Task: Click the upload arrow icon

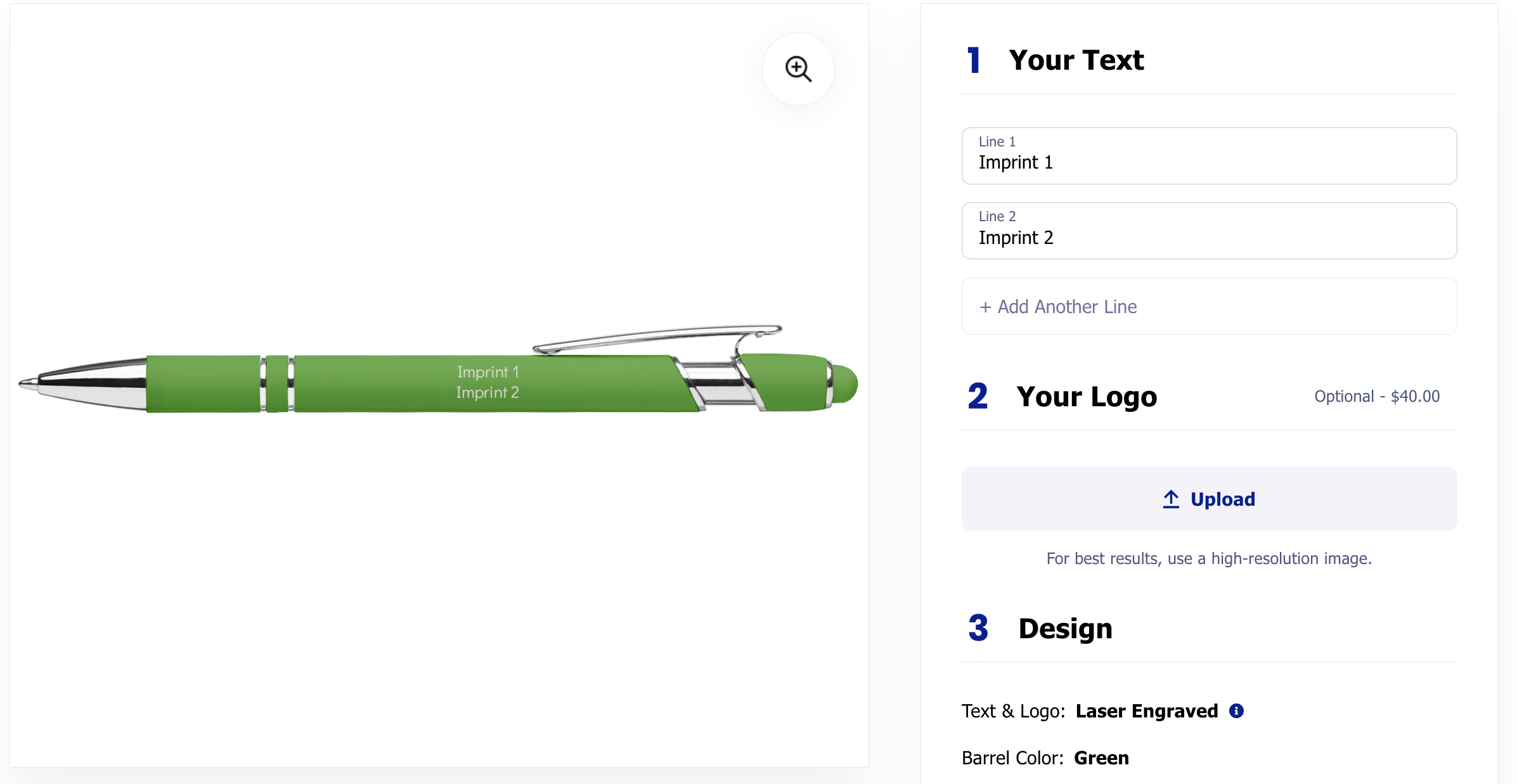Action: [1171, 499]
